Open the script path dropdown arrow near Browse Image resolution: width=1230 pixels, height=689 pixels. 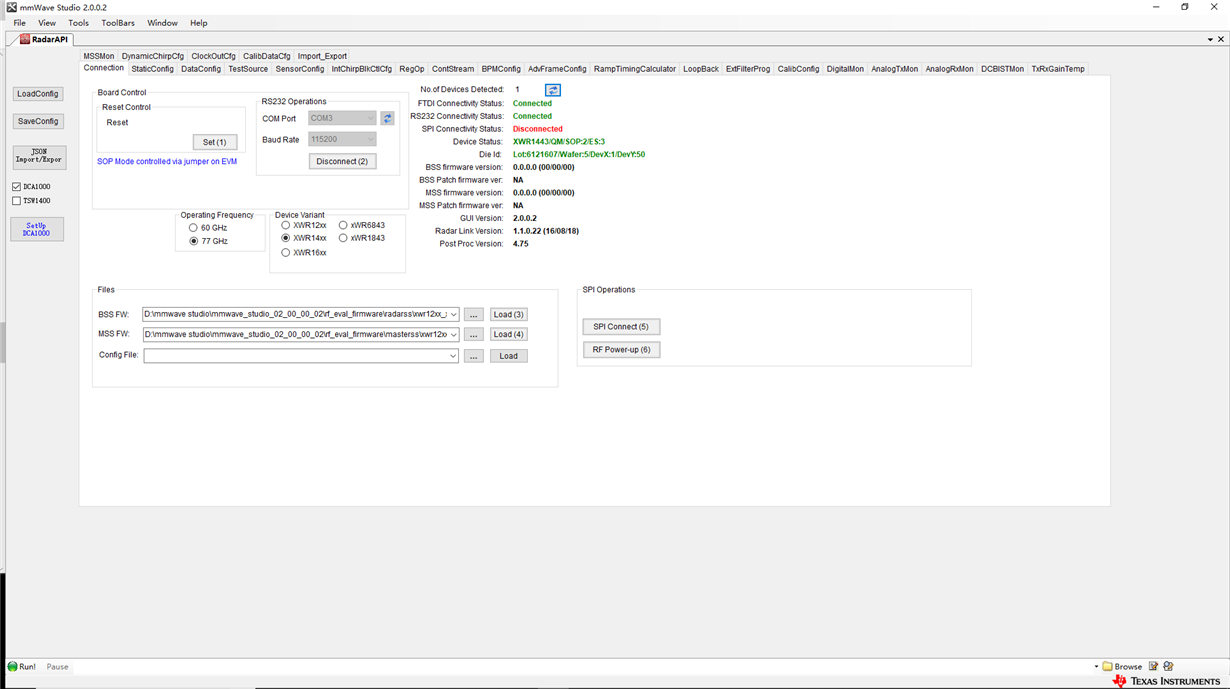point(1096,666)
